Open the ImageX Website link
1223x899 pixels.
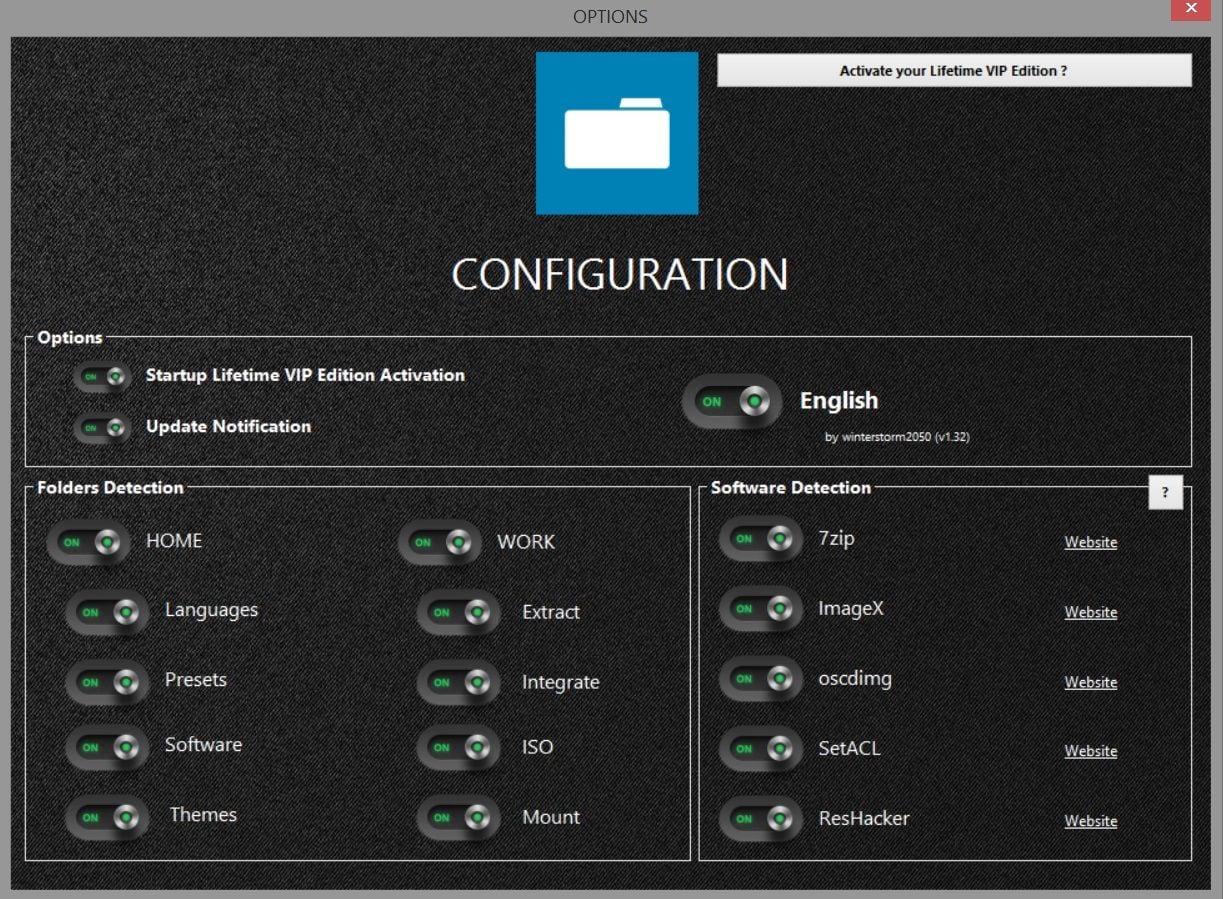(x=1091, y=612)
